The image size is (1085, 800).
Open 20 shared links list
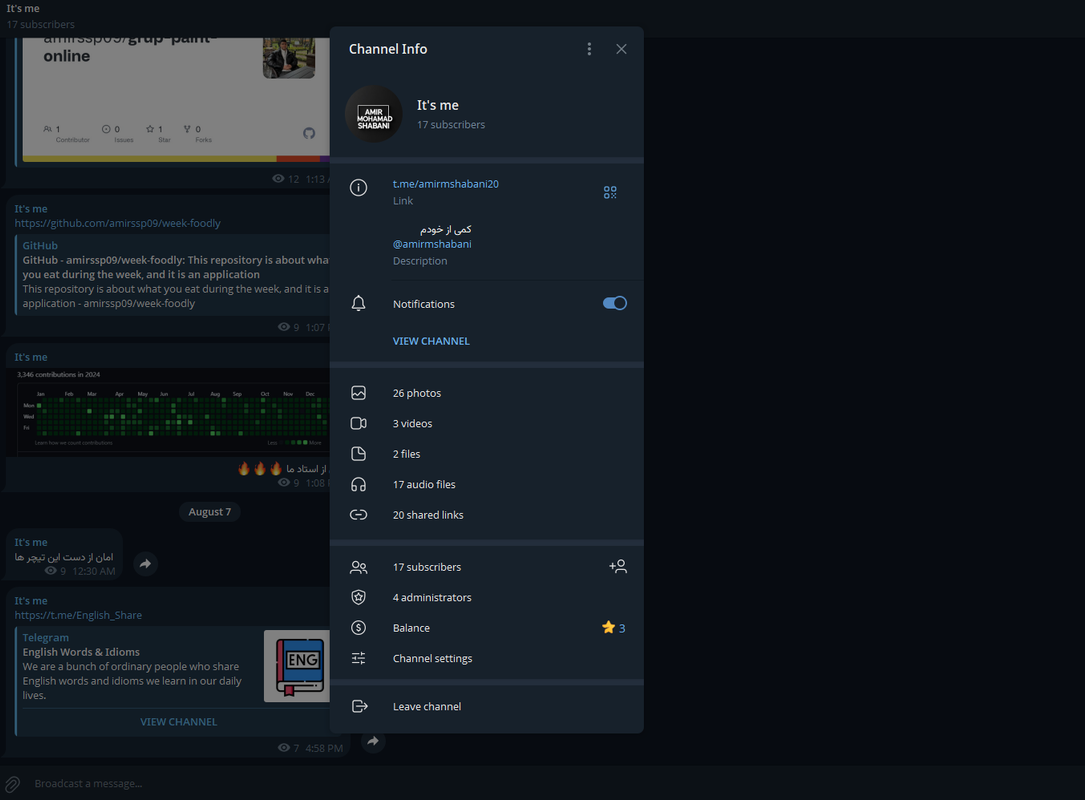[x=486, y=515]
